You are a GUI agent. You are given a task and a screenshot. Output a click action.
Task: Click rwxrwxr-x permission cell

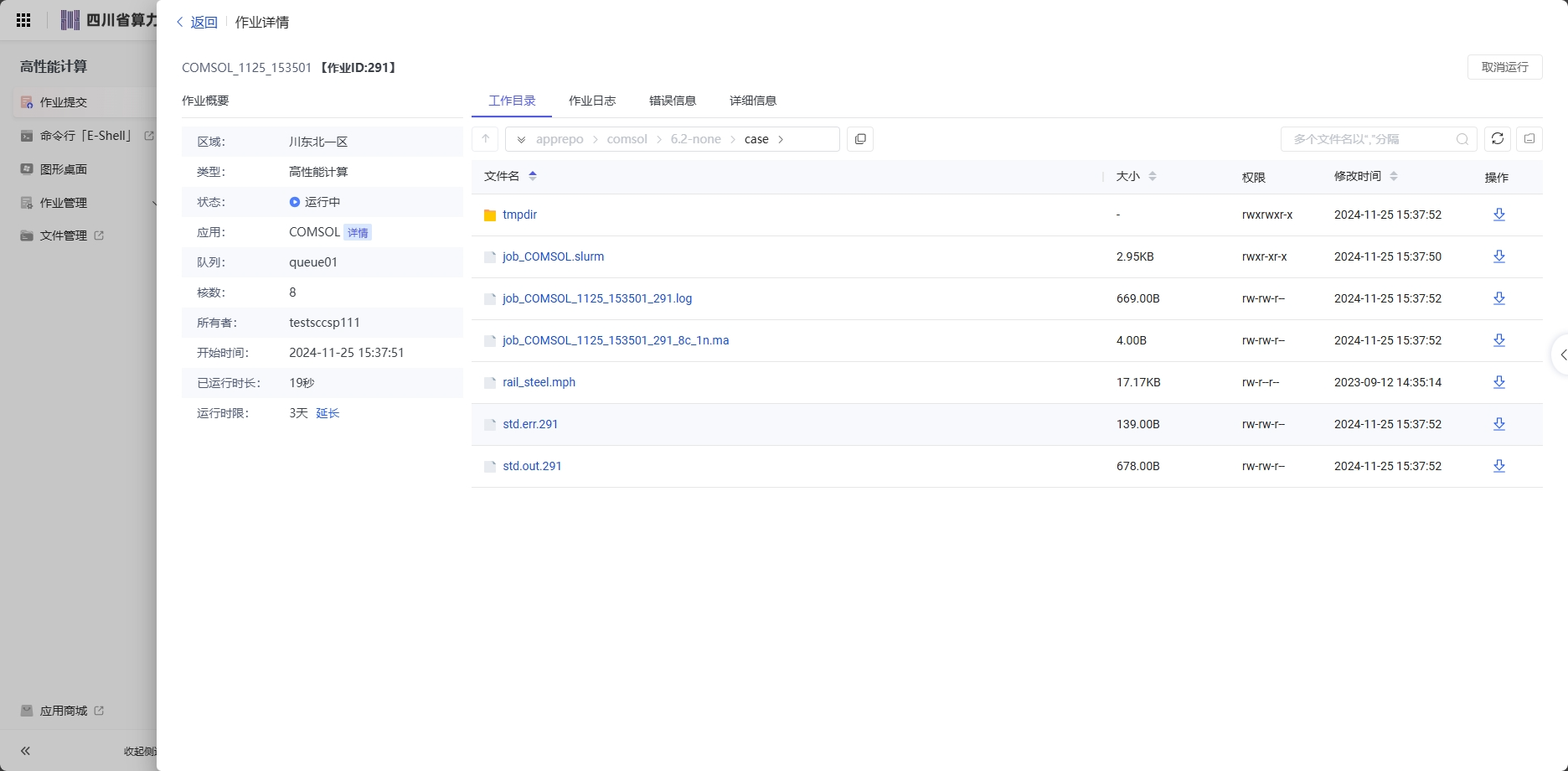(x=1267, y=215)
